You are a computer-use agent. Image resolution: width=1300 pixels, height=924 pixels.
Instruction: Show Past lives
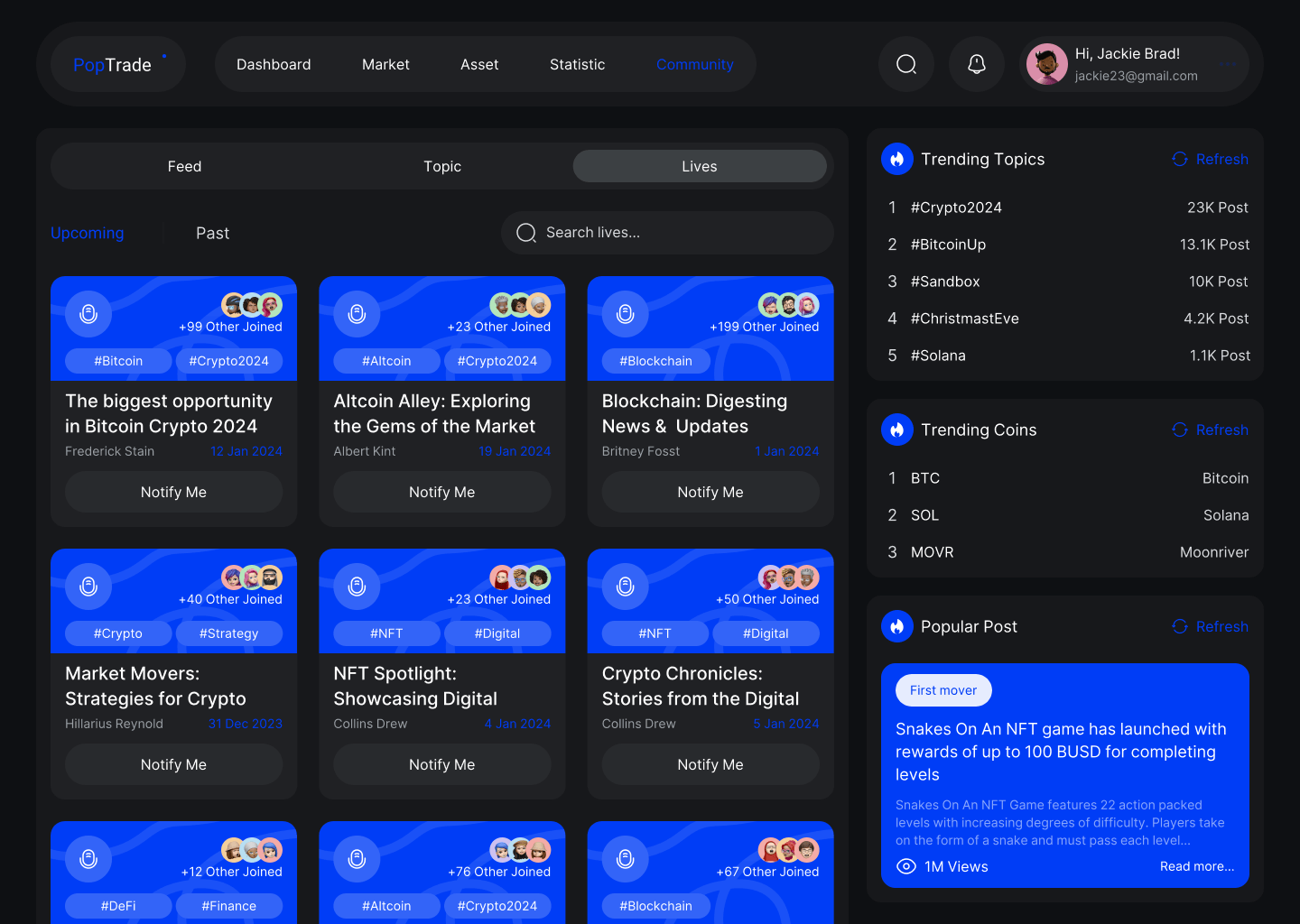(213, 233)
